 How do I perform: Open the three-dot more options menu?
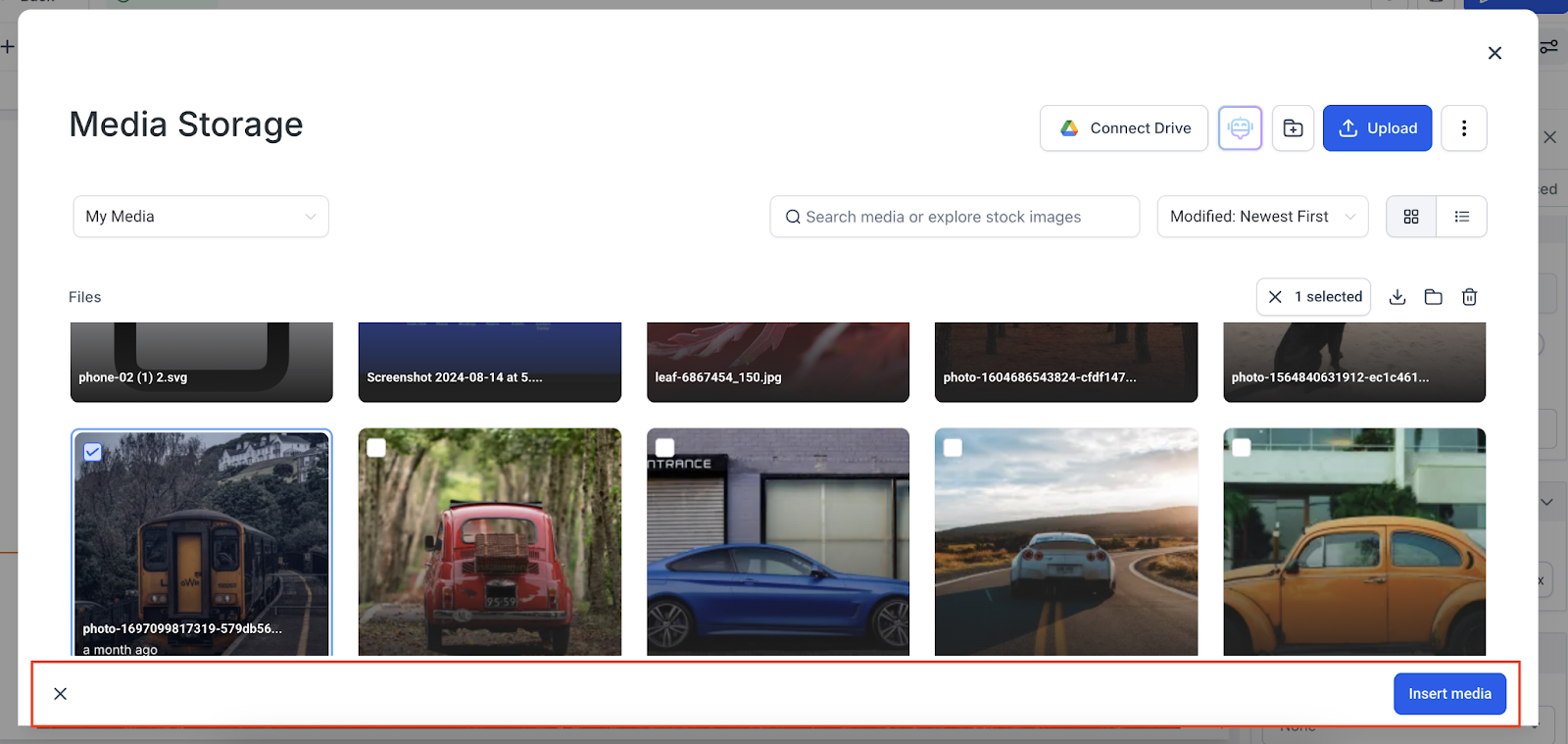(x=1464, y=128)
